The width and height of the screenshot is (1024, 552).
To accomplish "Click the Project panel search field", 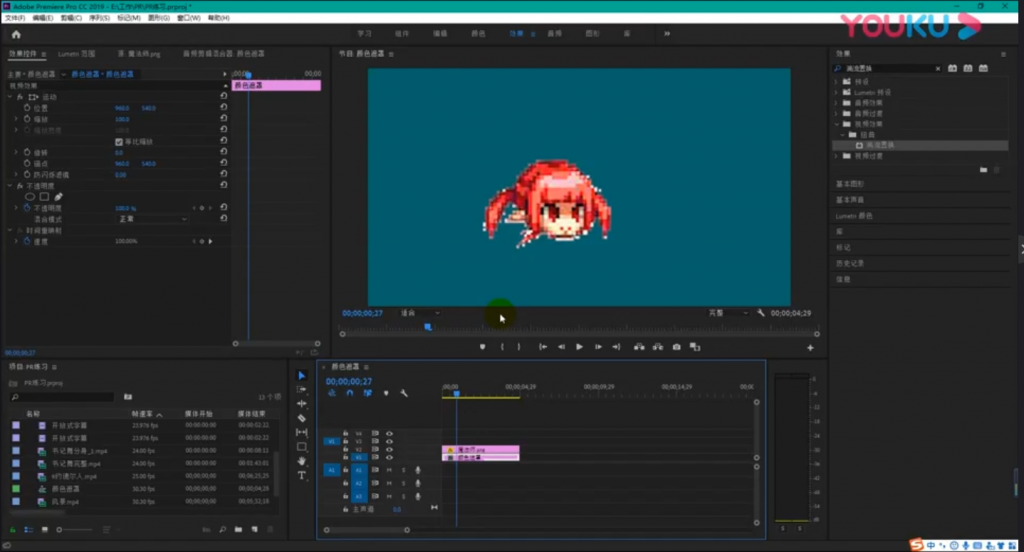I will pos(62,397).
